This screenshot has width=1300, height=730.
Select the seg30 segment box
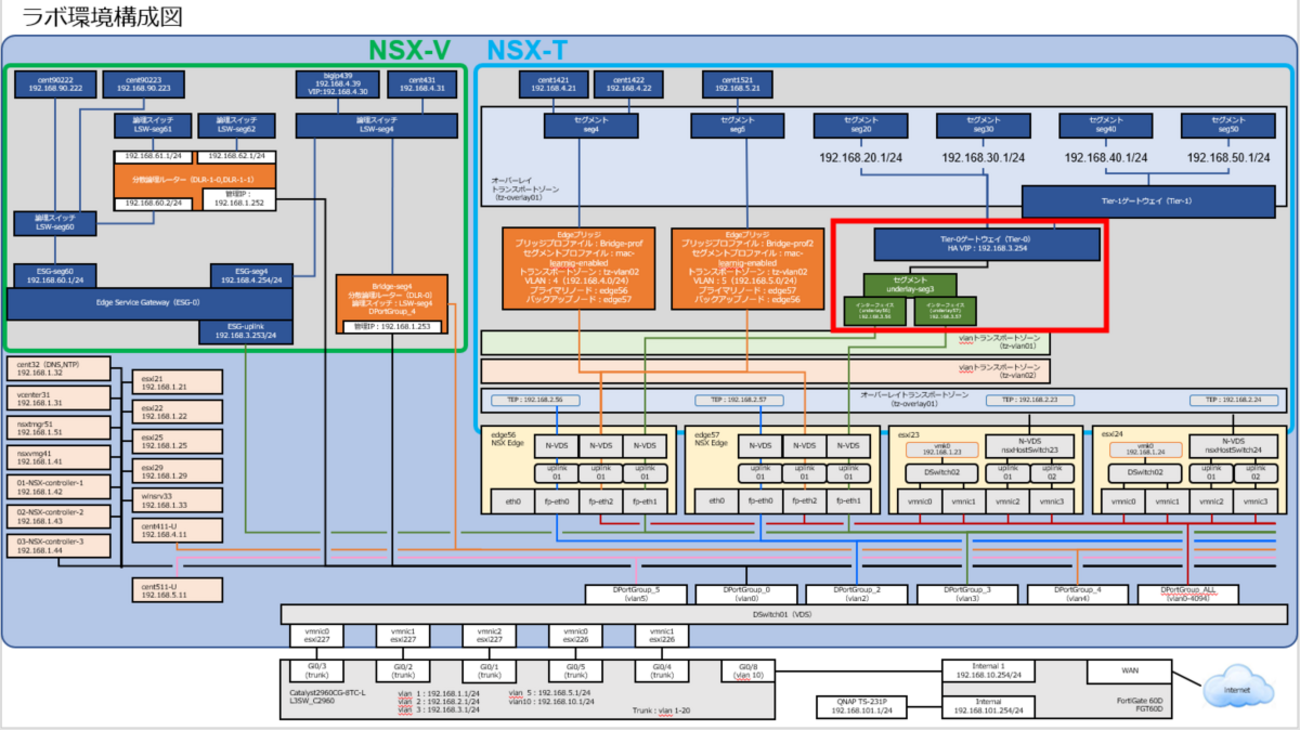[x=983, y=125]
